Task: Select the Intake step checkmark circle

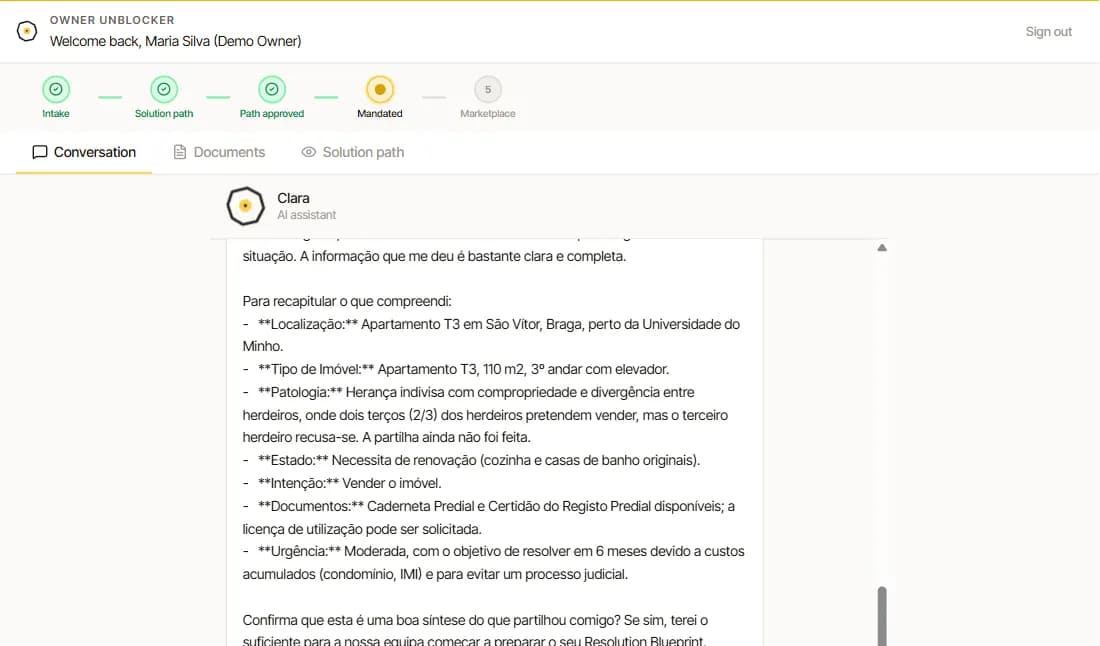Action: click(56, 89)
